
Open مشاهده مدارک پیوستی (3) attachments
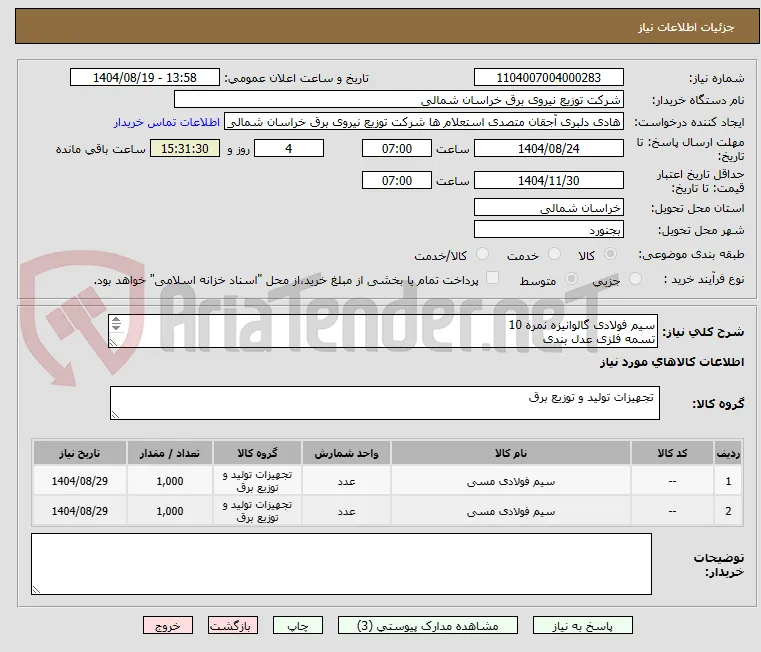(x=428, y=625)
